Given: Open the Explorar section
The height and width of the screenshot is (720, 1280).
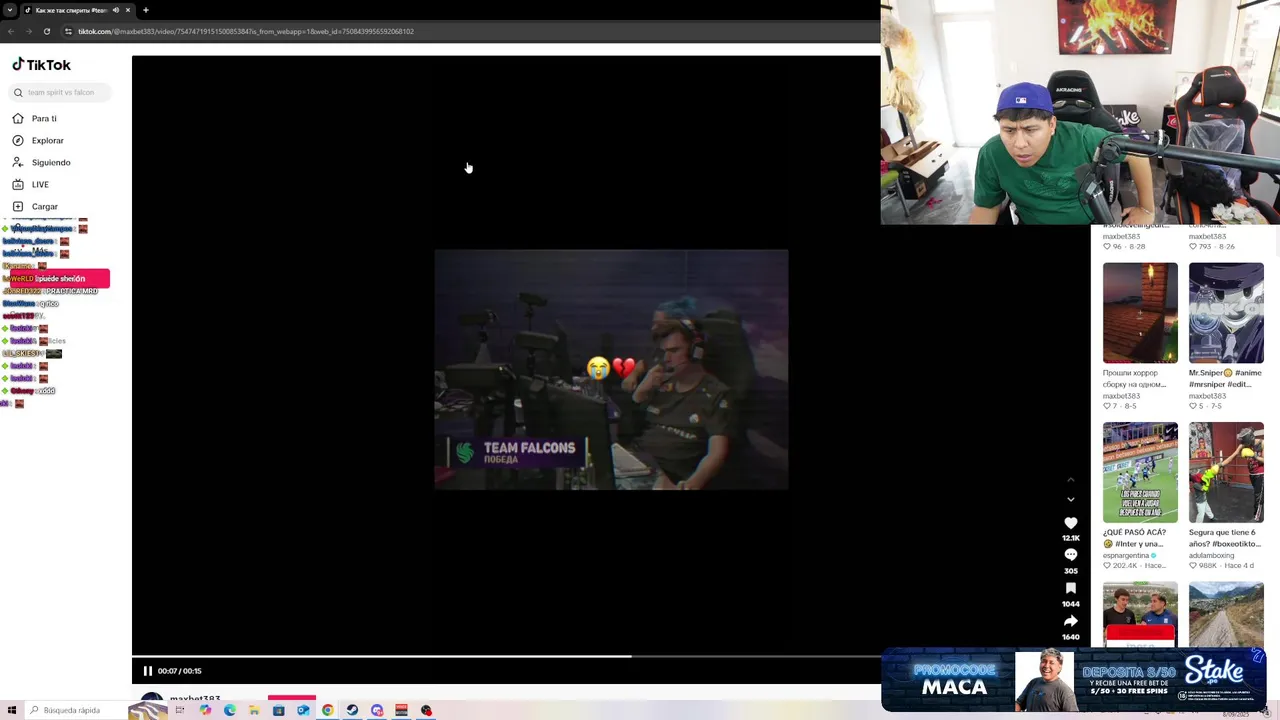Looking at the screenshot, I should [47, 140].
